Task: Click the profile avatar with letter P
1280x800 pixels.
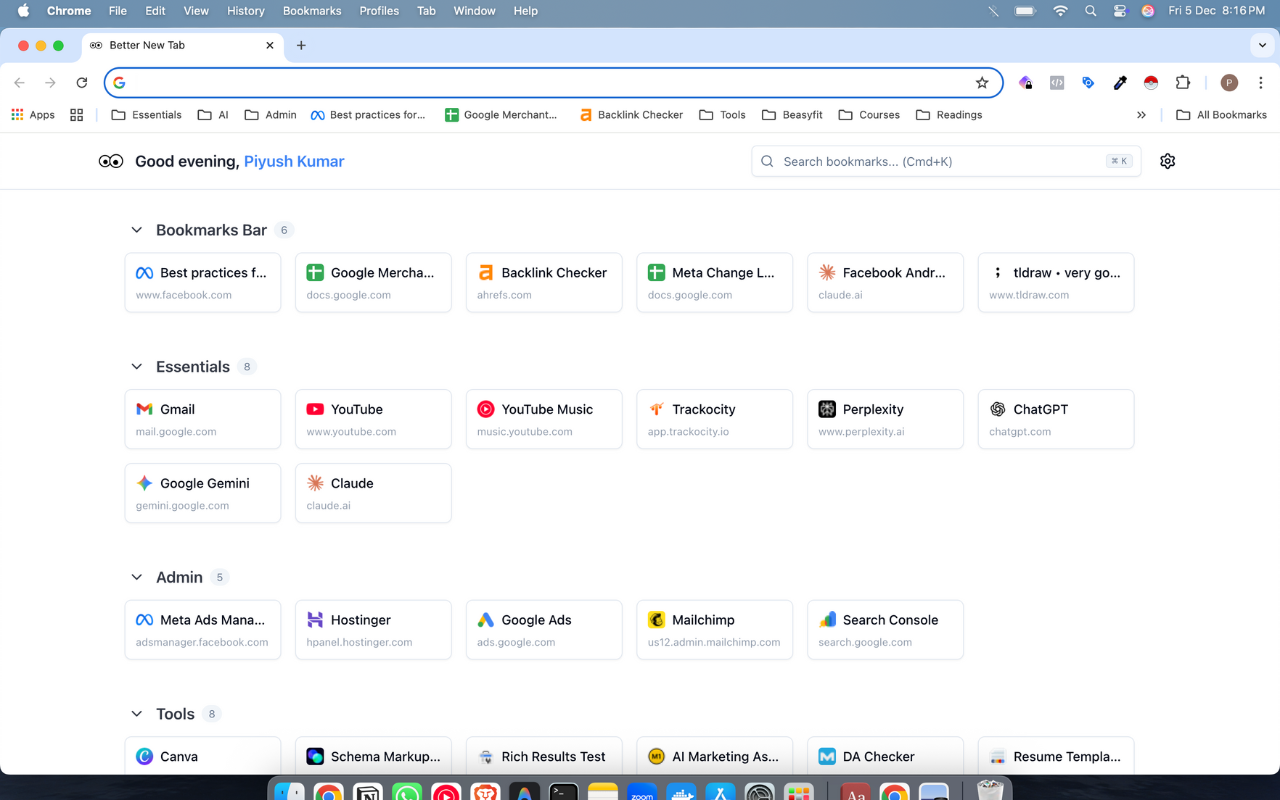Action: point(1228,82)
